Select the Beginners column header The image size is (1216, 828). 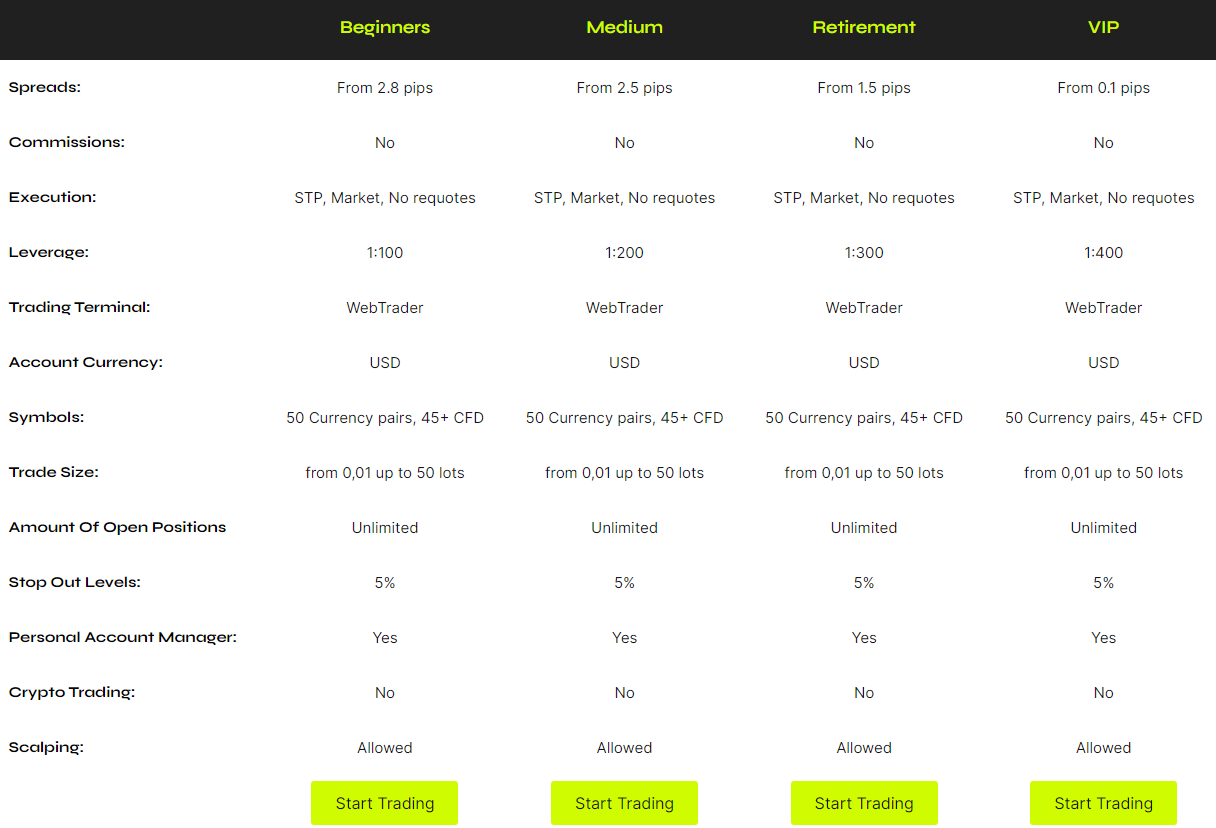385,27
